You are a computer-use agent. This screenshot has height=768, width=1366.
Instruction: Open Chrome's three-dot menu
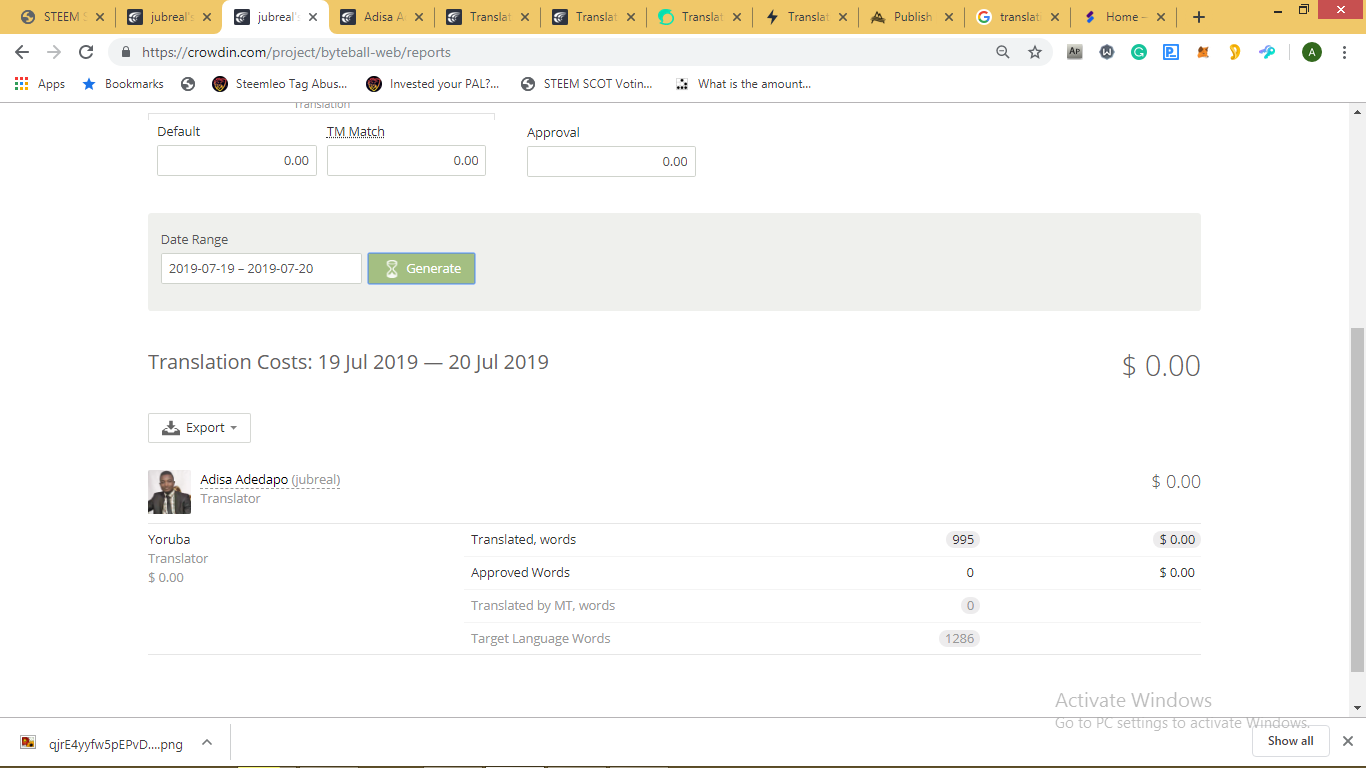[1344, 52]
